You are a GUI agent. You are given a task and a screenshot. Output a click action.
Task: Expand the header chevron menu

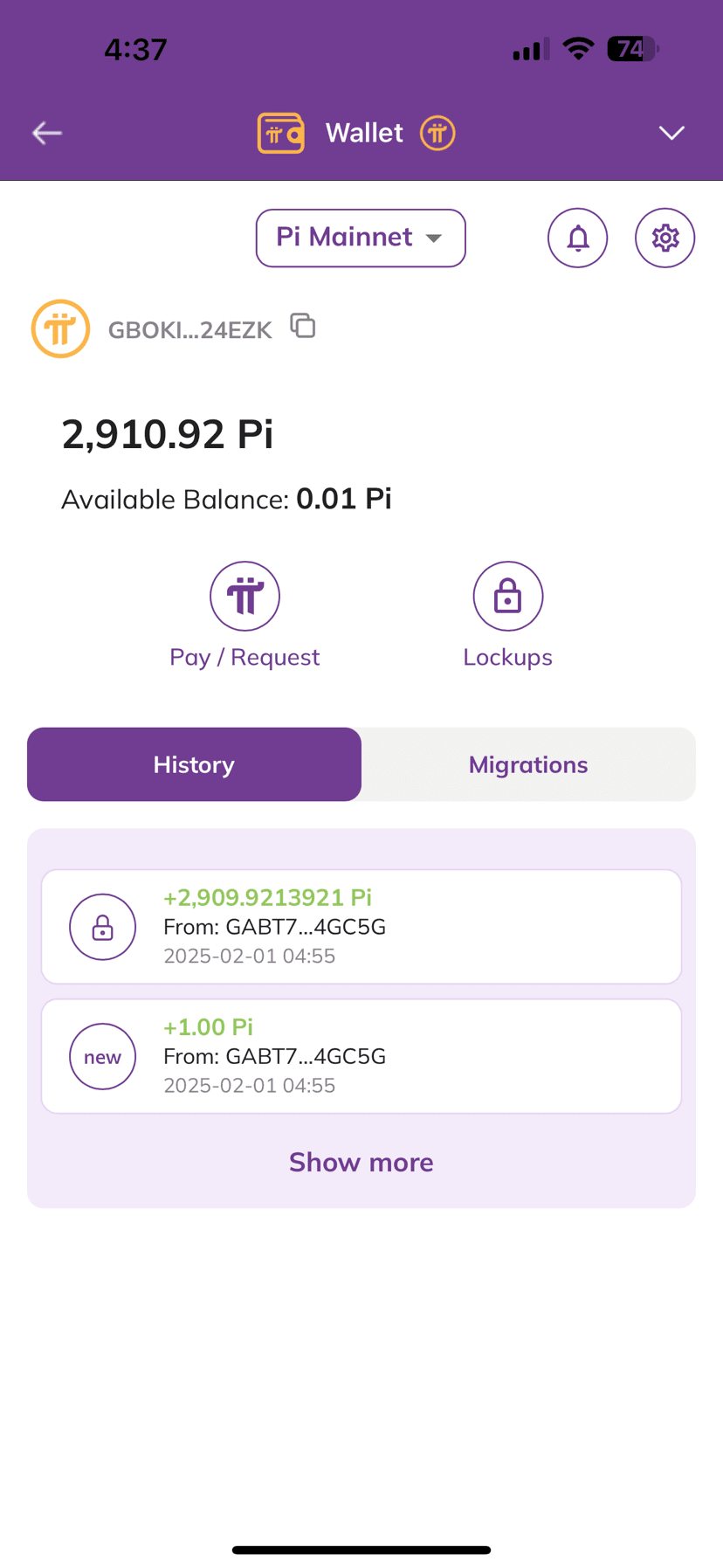(x=671, y=133)
